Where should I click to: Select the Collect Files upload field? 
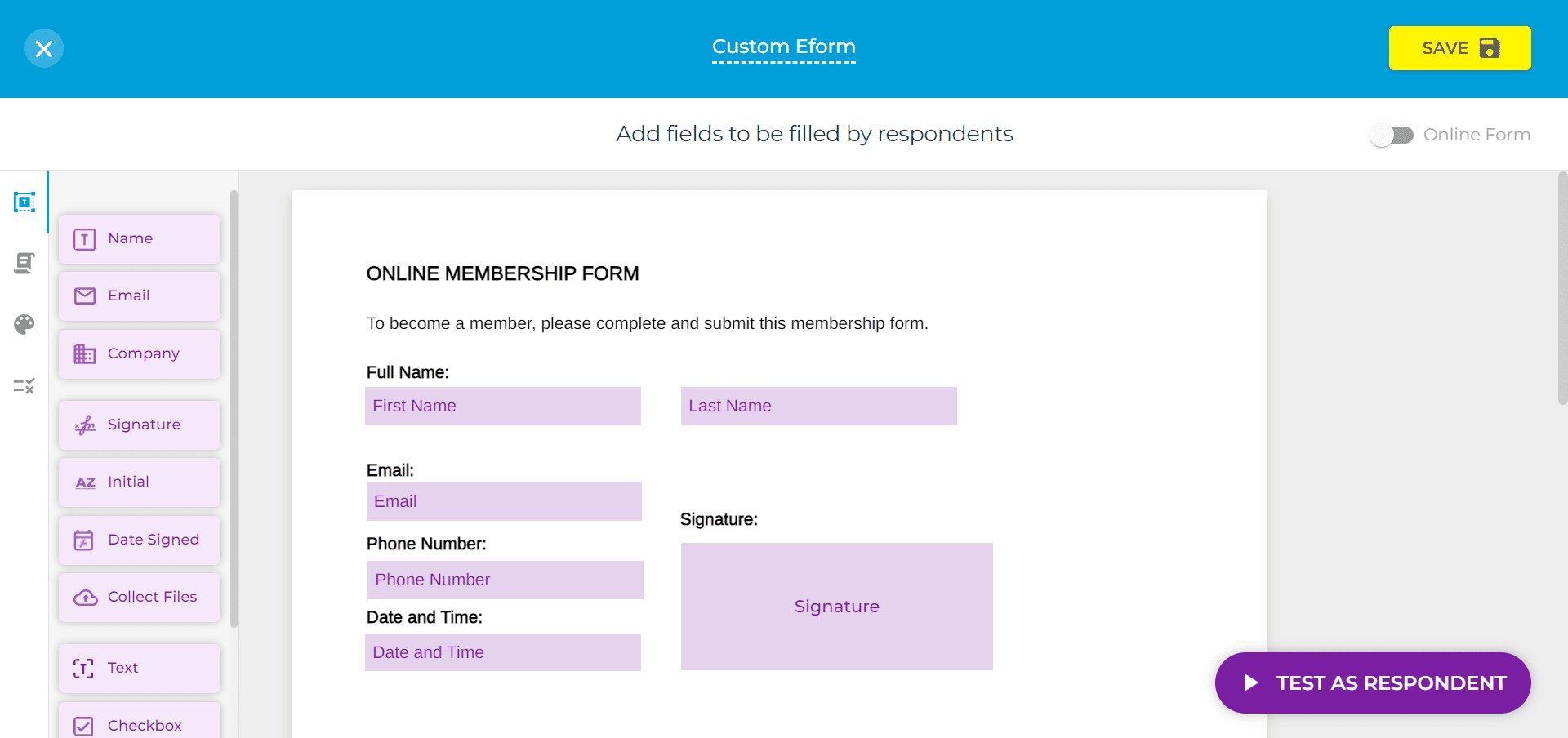139,597
